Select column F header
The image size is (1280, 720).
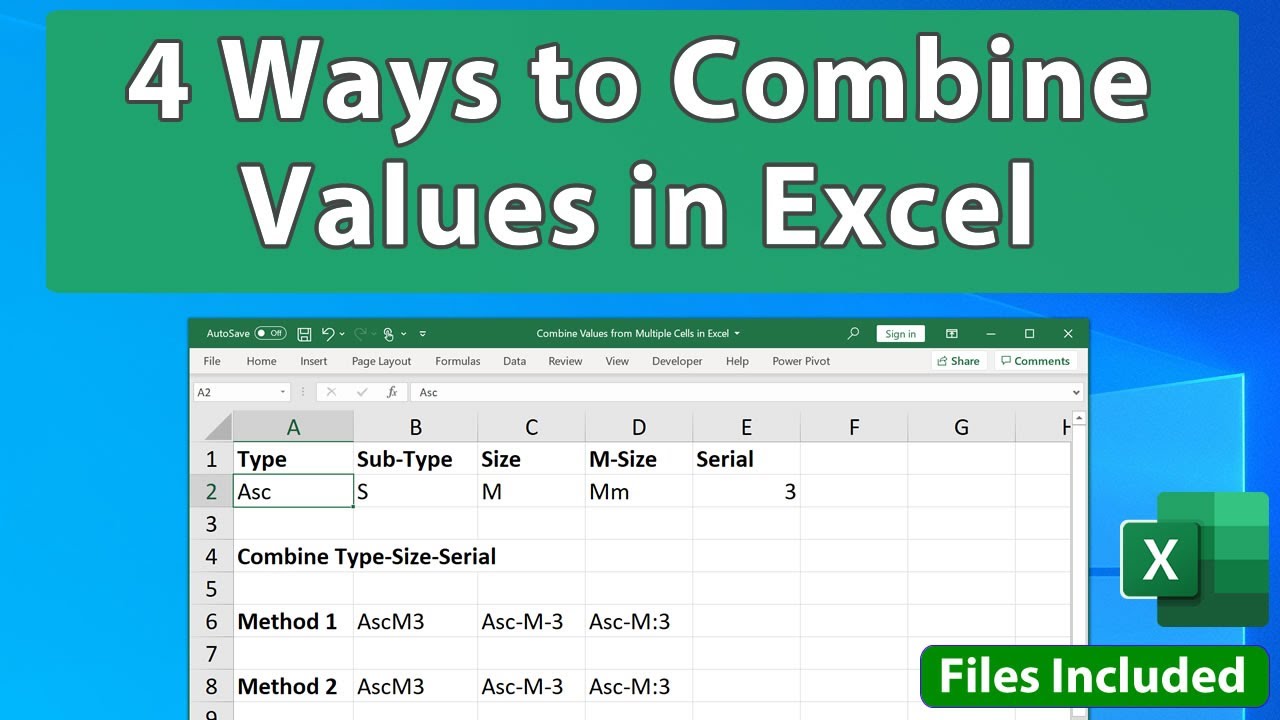coord(854,427)
